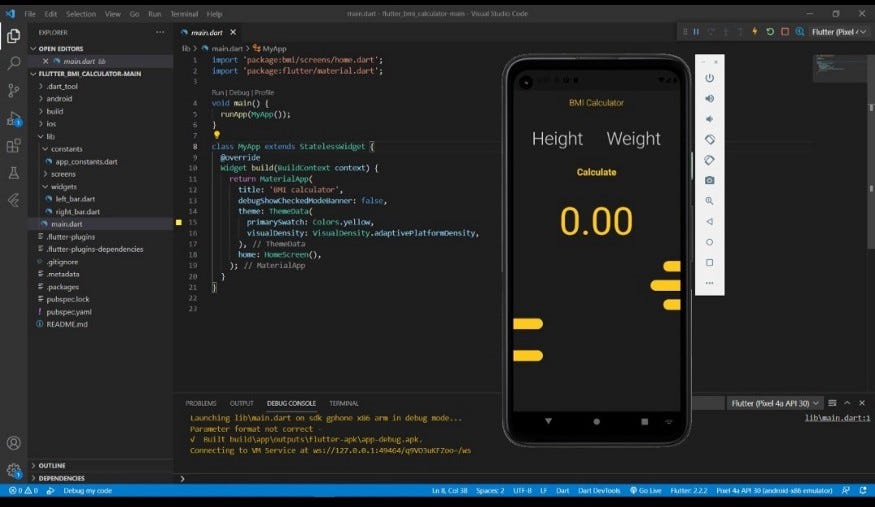The image size is (875, 507).
Task: Collapse the Open Editors section
Action: click(x=100, y=49)
